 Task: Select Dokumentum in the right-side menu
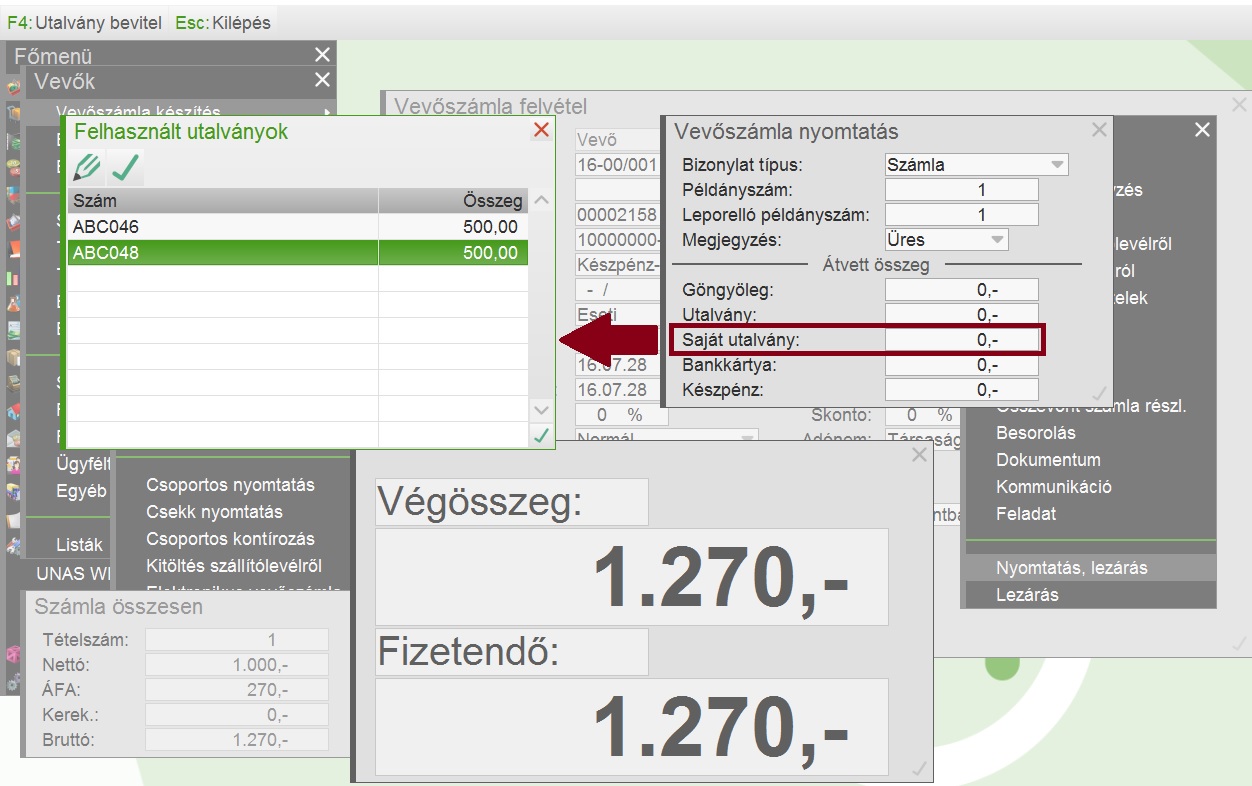[1048, 460]
